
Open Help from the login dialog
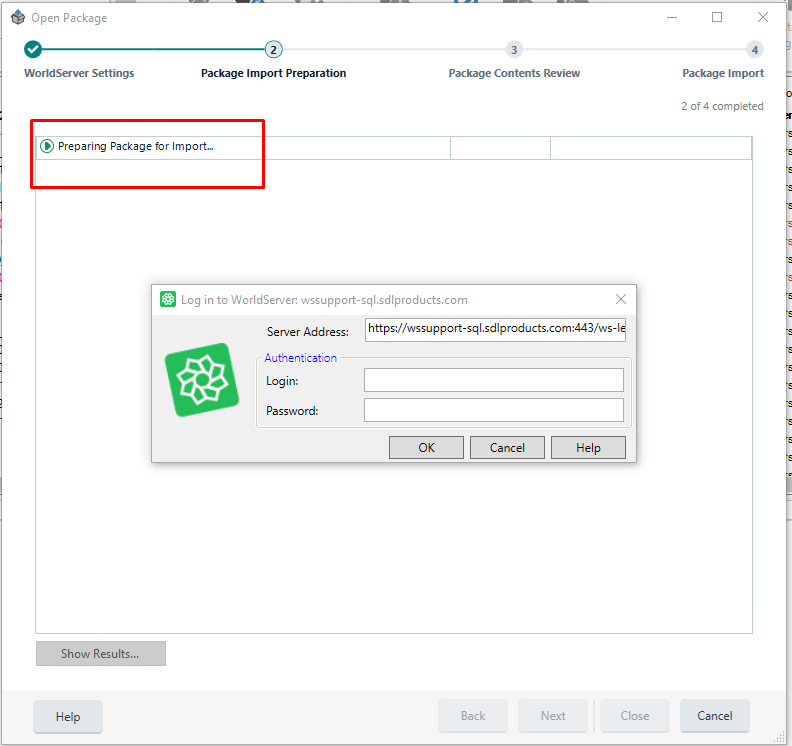[588, 447]
